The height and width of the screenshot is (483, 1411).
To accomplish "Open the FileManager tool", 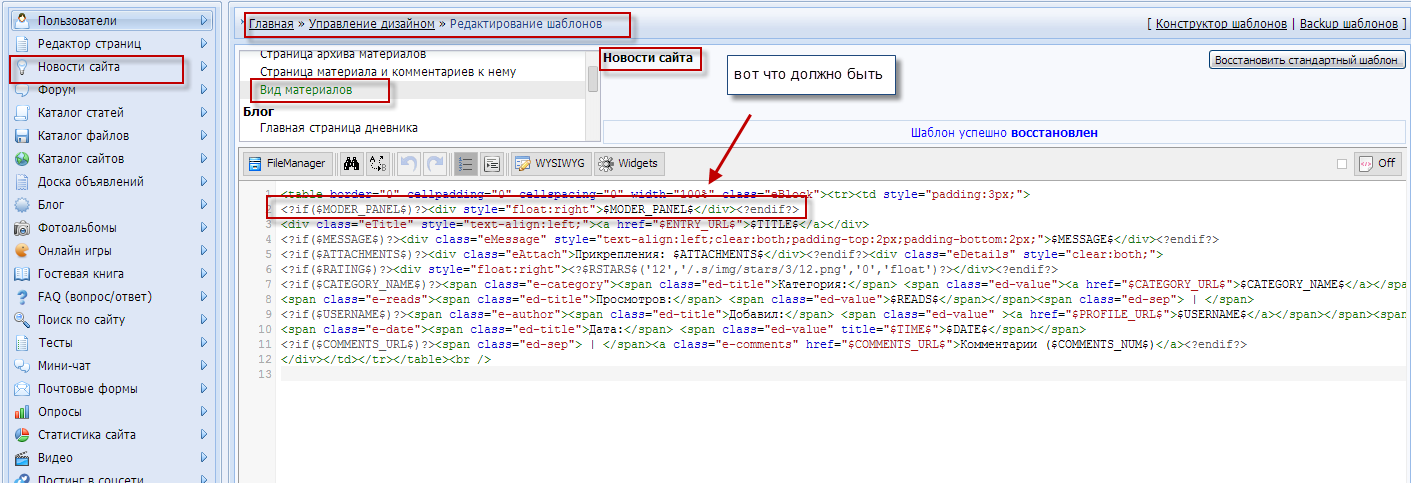I will tap(287, 164).
